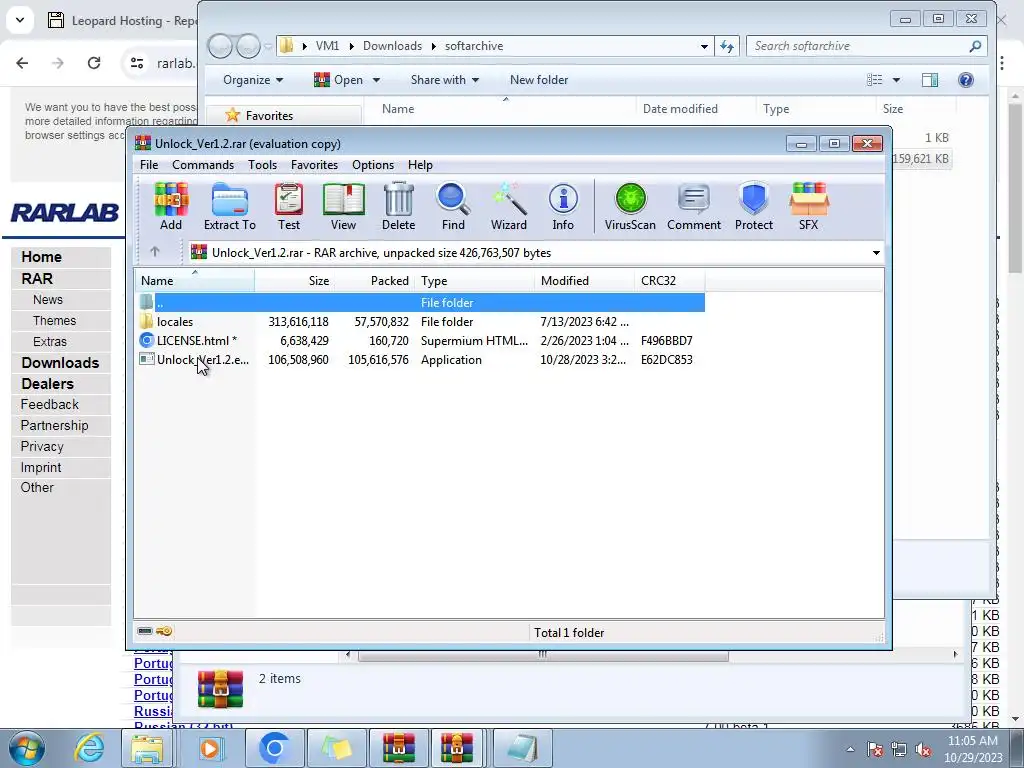Screen dimensions: 1024x768
Task: Click the Add toolbar icon in WinRAR
Action: [x=171, y=207]
